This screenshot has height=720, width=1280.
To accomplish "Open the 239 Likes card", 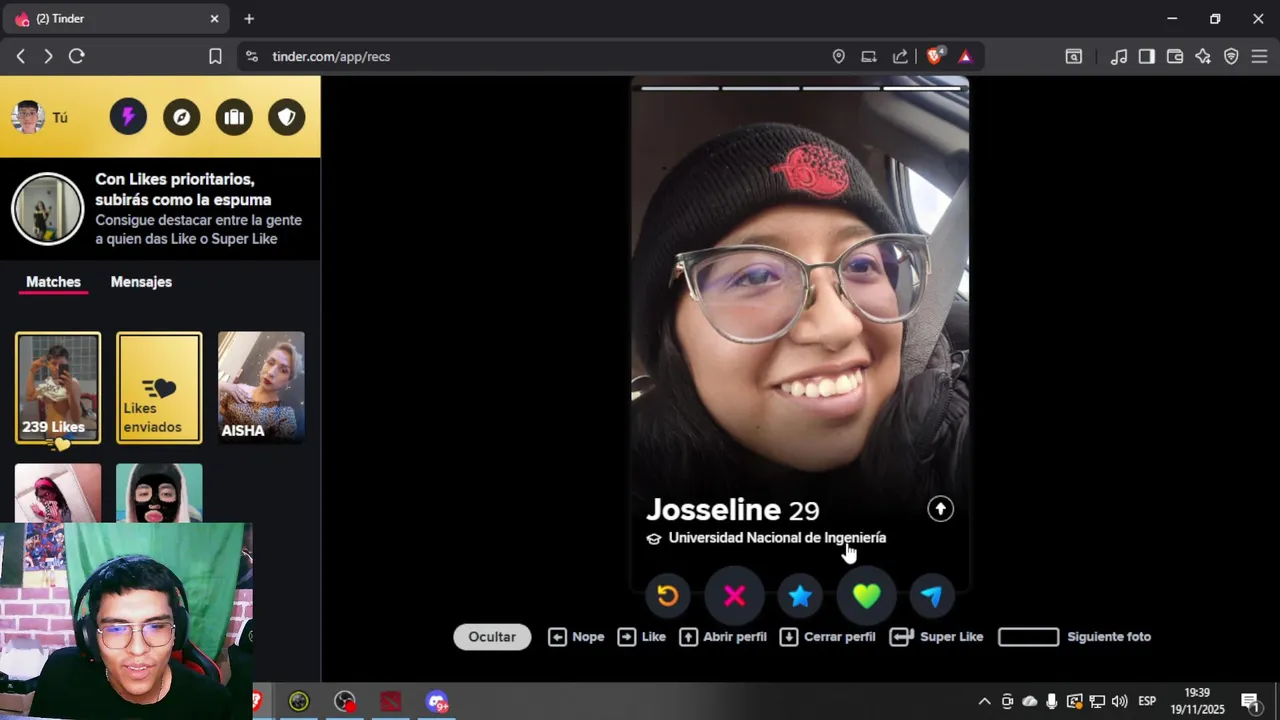I will click(x=58, y=388).
